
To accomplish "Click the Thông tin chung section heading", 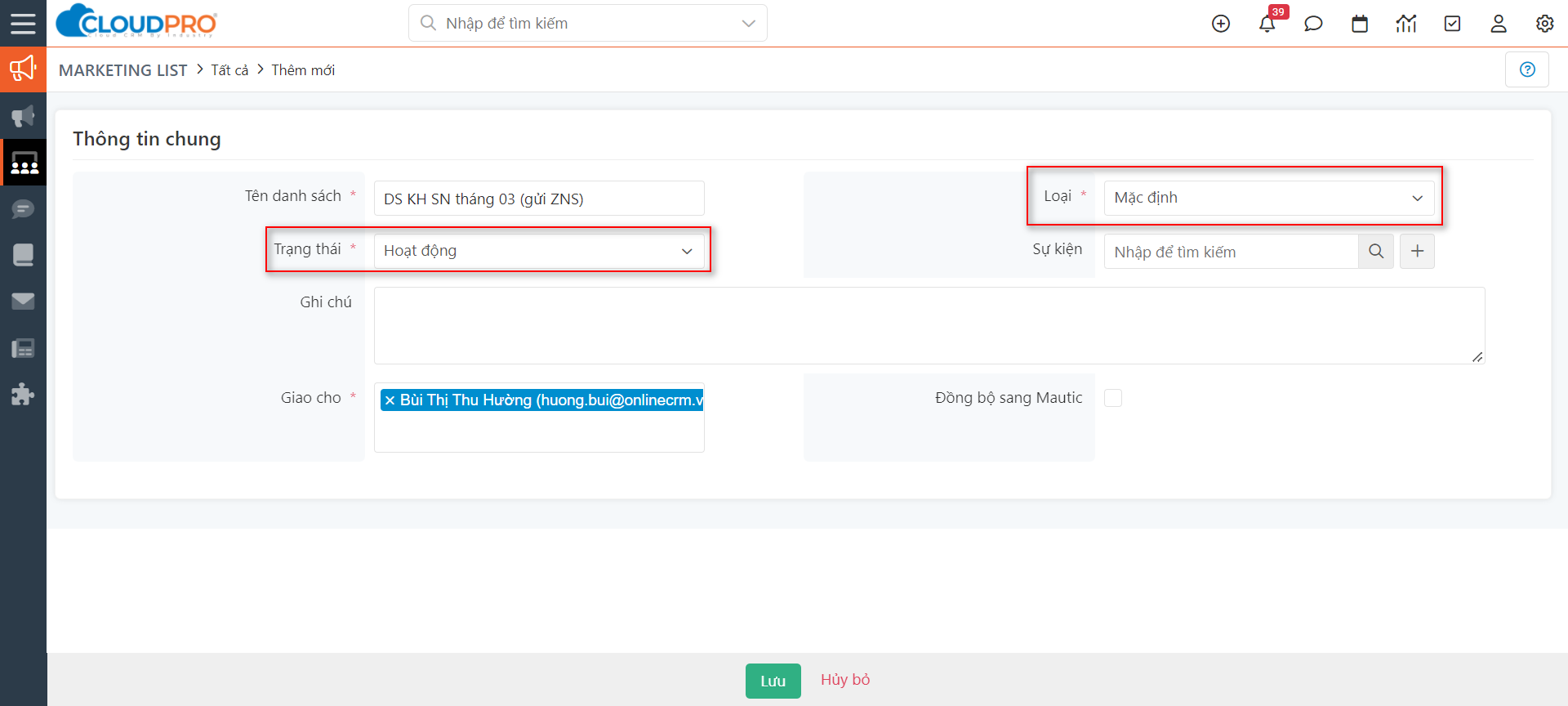I will 147,139.
